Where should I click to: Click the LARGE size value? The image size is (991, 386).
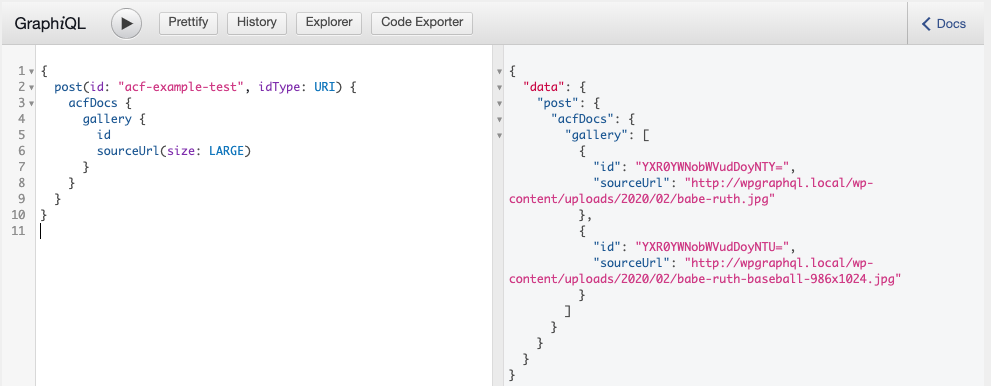point(226,151)
